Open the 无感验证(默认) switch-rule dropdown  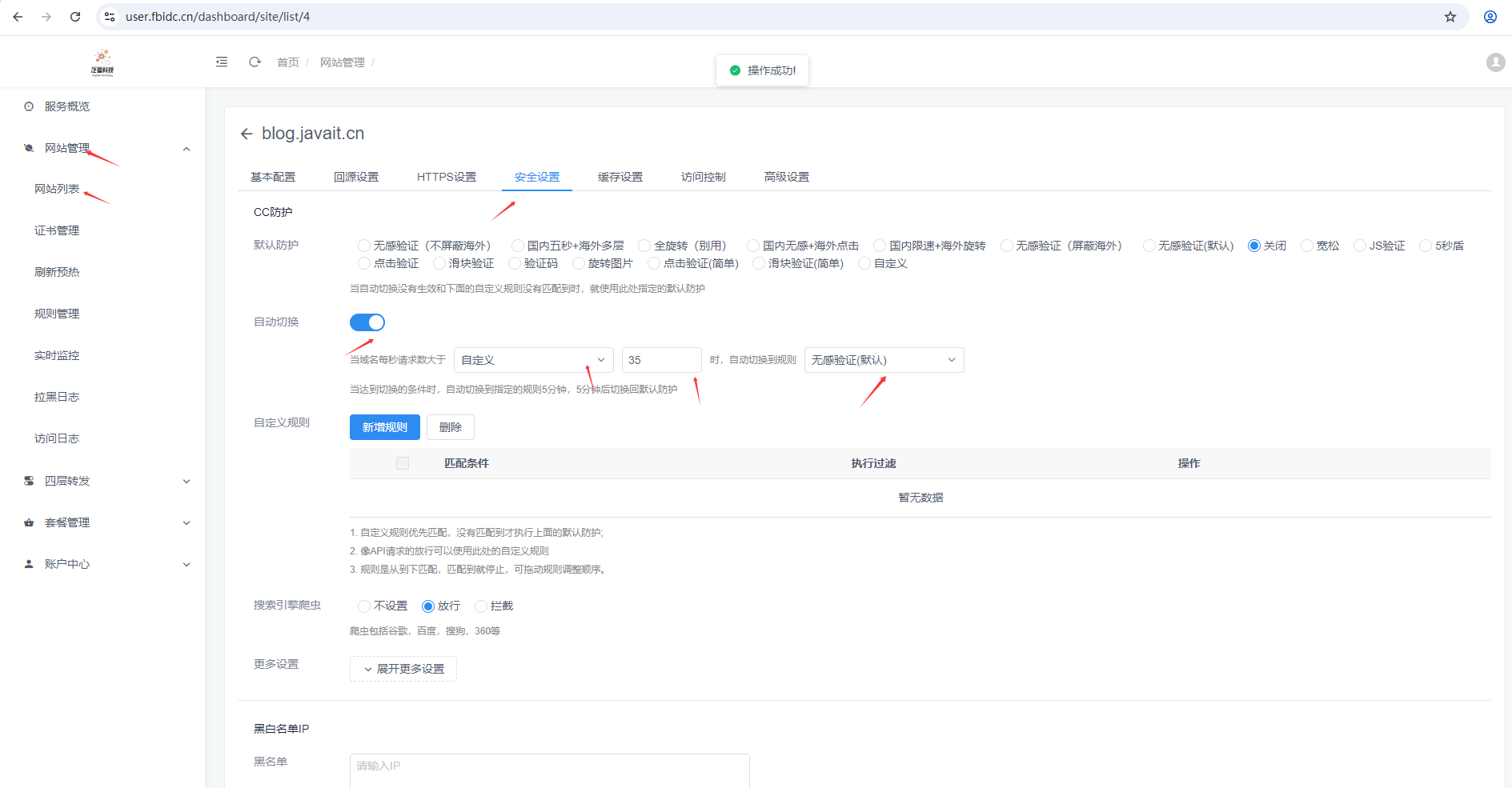click(884, 360)
